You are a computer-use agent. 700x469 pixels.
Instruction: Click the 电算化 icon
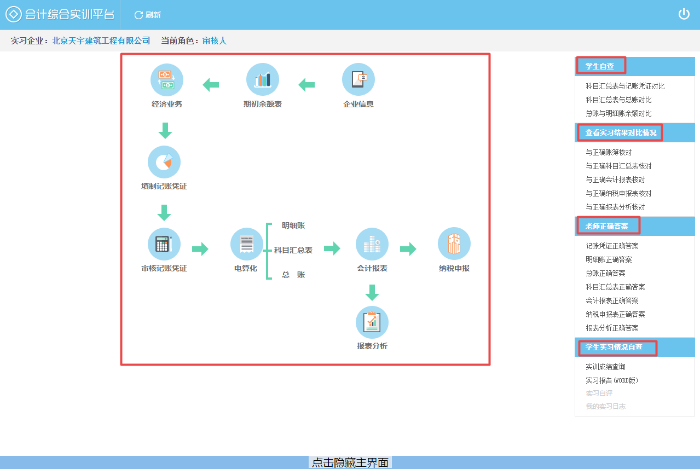coord(246,244)
